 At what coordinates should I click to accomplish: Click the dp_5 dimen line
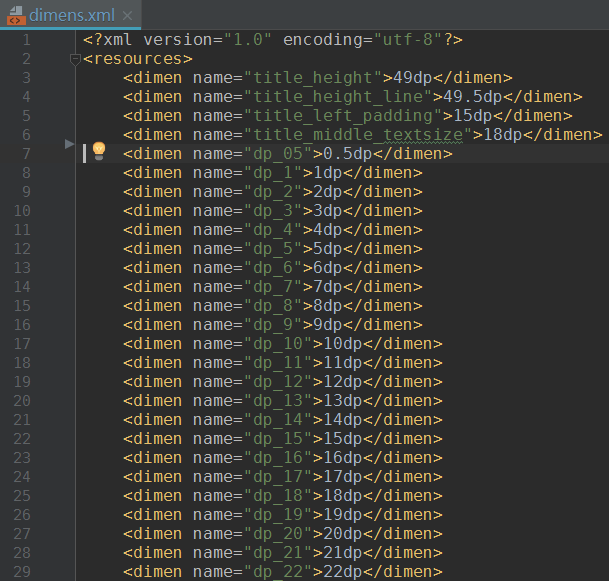click(x=273, y=249)
